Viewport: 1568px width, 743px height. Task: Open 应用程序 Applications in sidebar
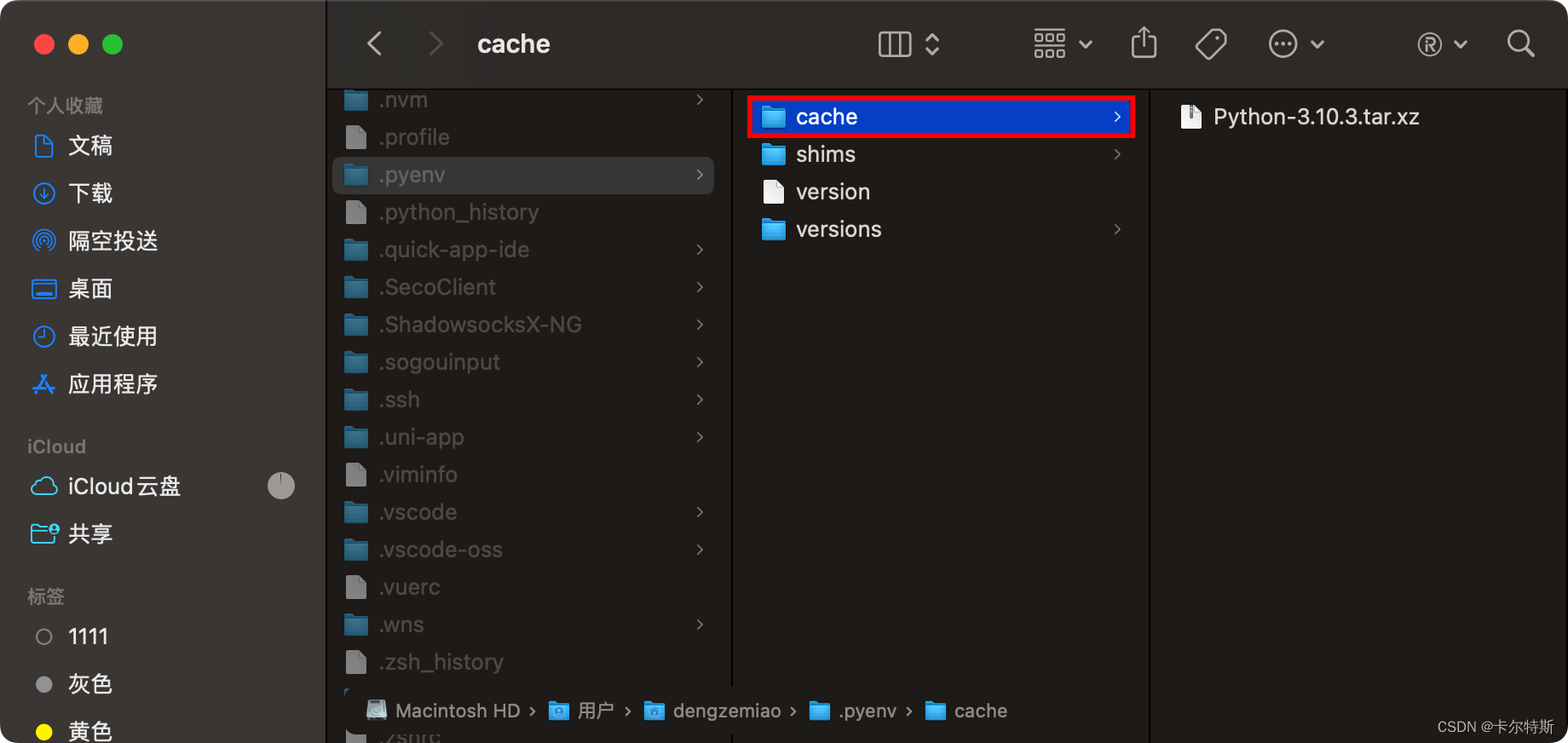112,384
